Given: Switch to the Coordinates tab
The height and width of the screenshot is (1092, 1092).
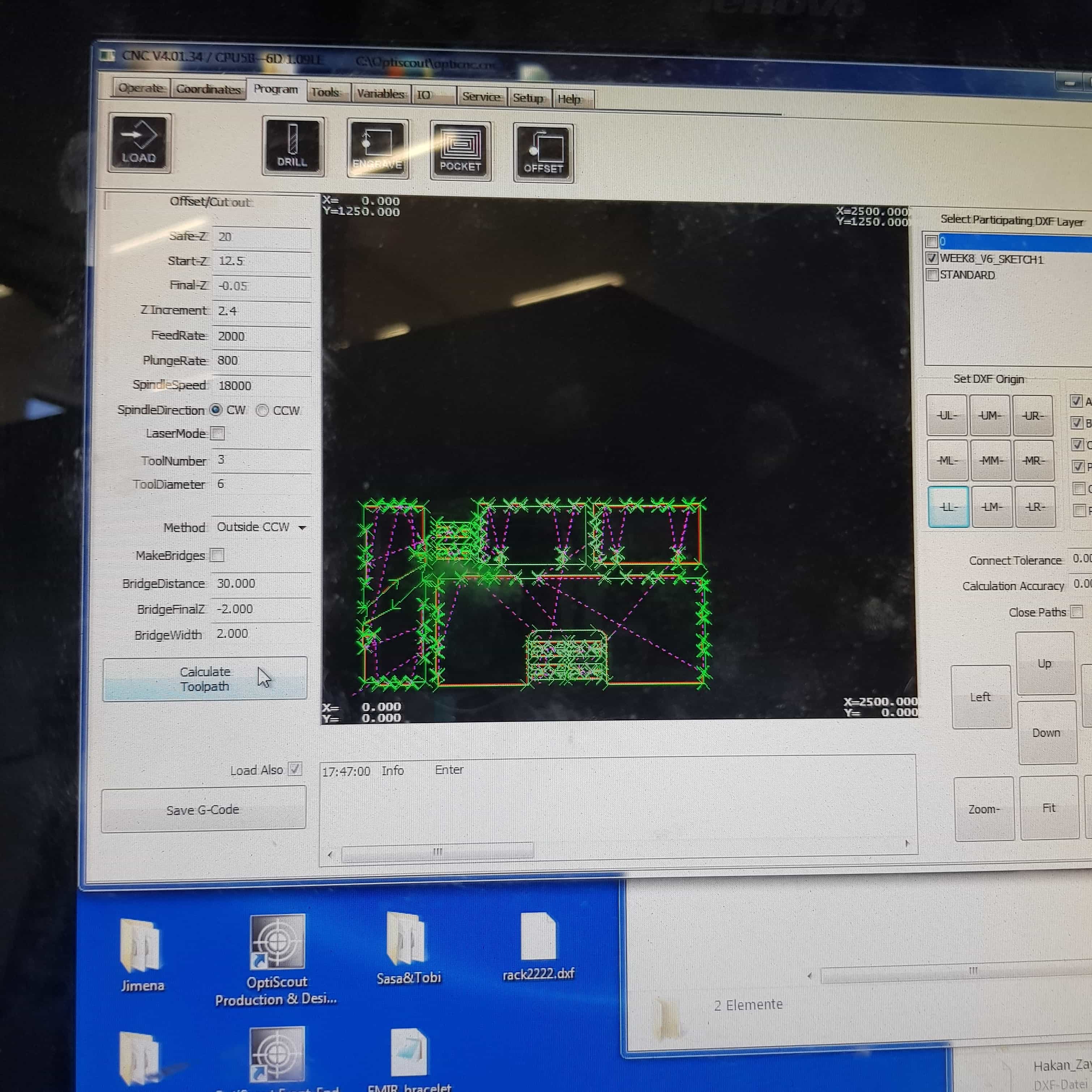Looking at the screenshot, I should [x=208, y=89].
